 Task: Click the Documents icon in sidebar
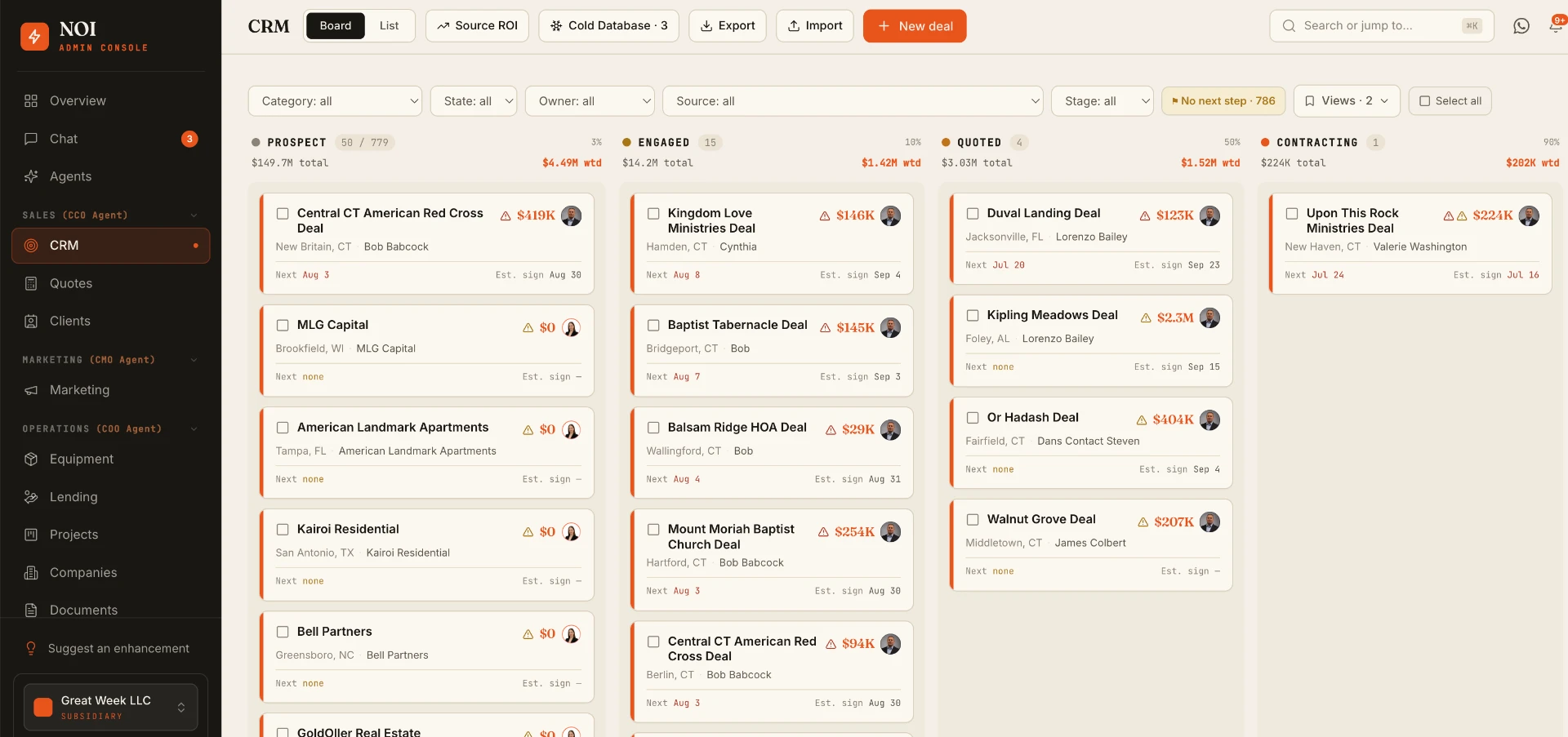click(x=31, y=610)
